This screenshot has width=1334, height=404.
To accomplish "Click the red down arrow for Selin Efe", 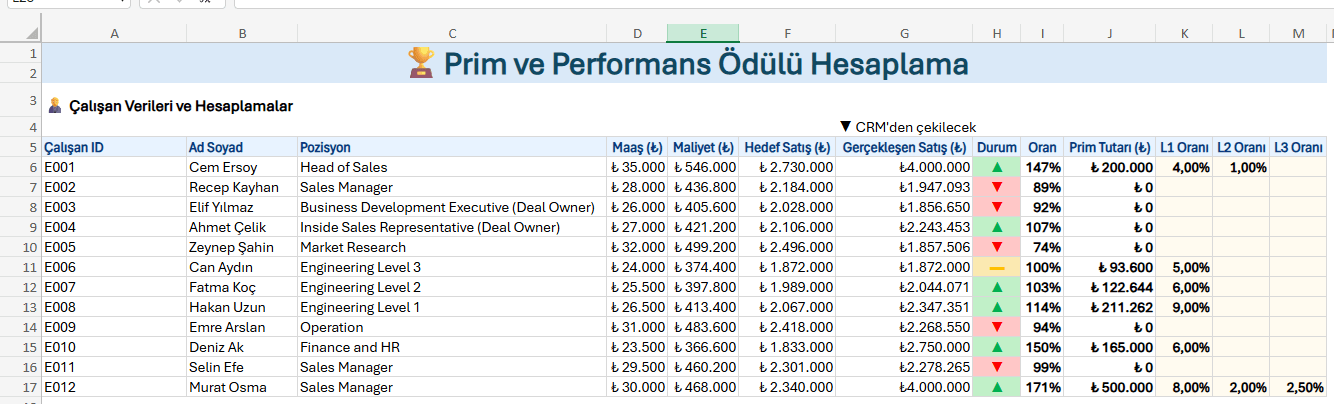I will [996, 367].
